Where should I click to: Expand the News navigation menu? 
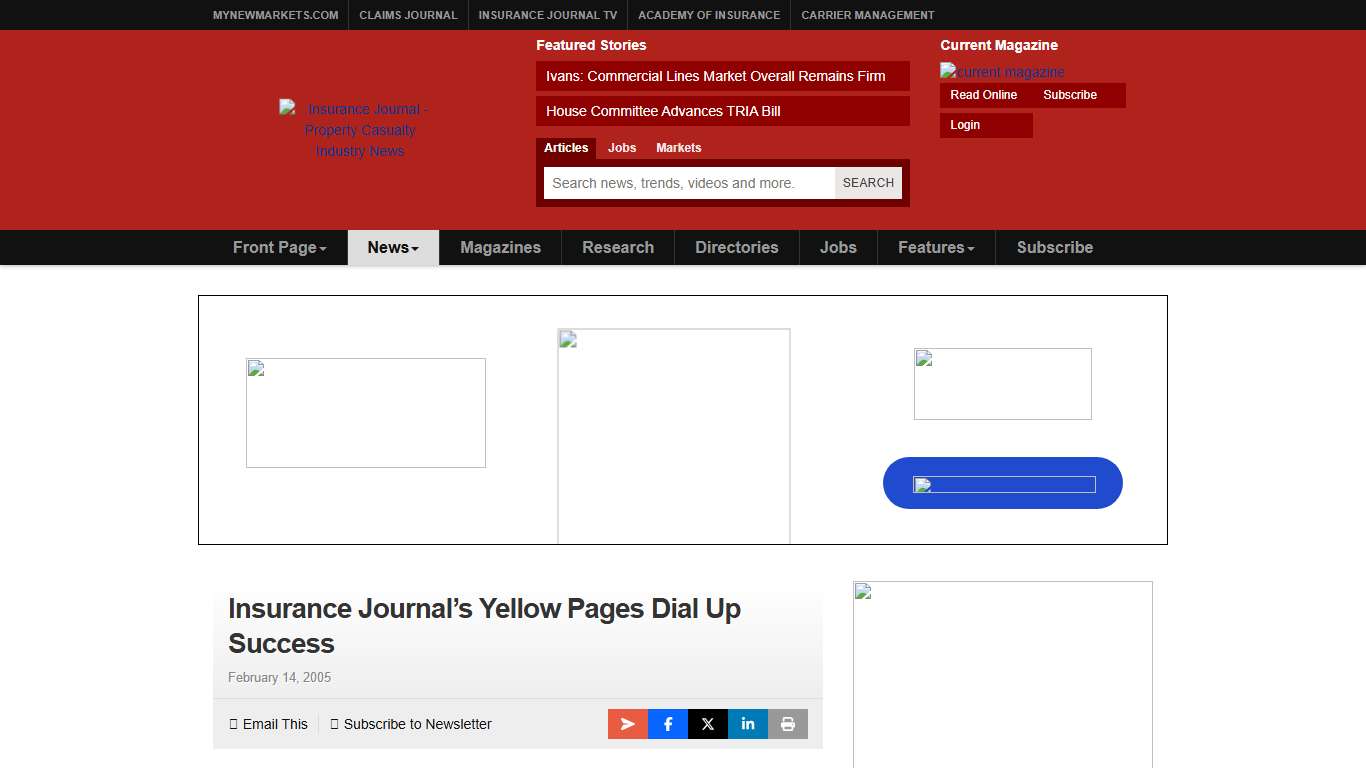tap(392, 247)
